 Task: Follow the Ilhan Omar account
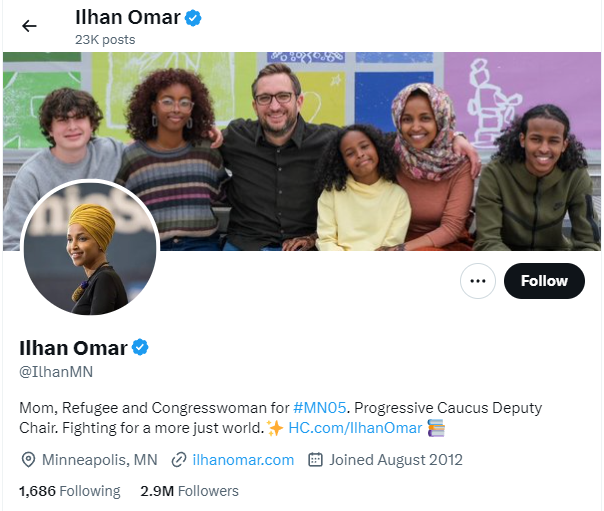pos(544,281)
